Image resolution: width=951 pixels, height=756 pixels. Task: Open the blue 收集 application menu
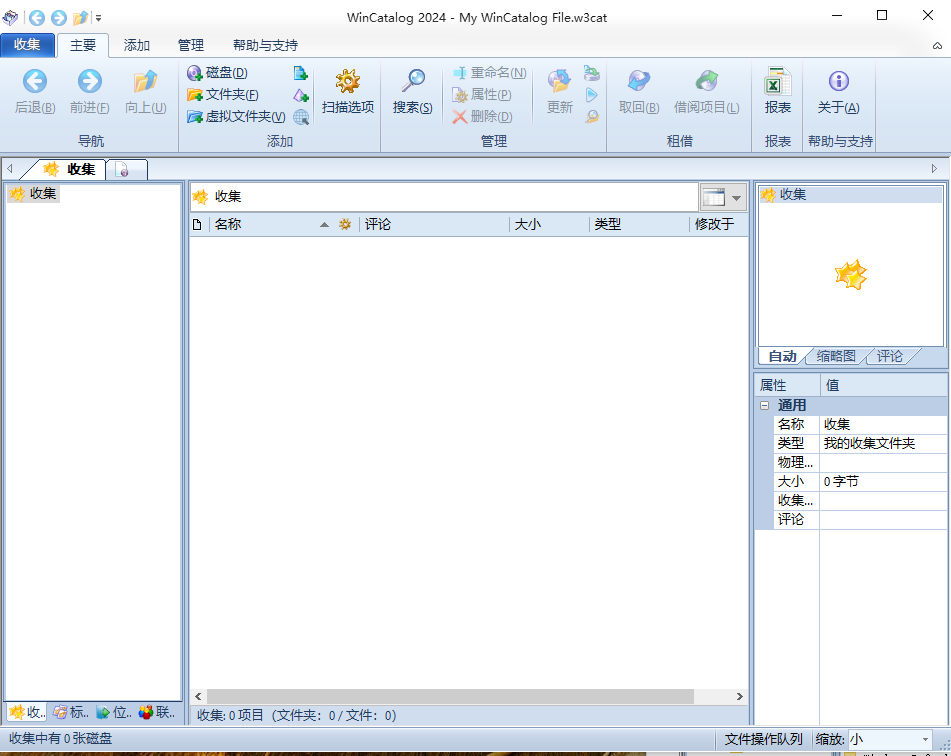point(28,45)
